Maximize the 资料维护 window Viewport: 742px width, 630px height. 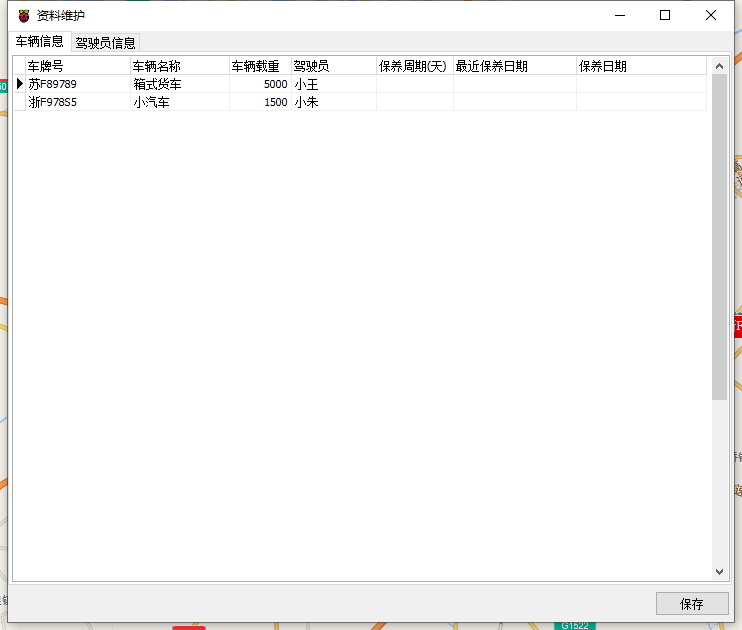665,16
